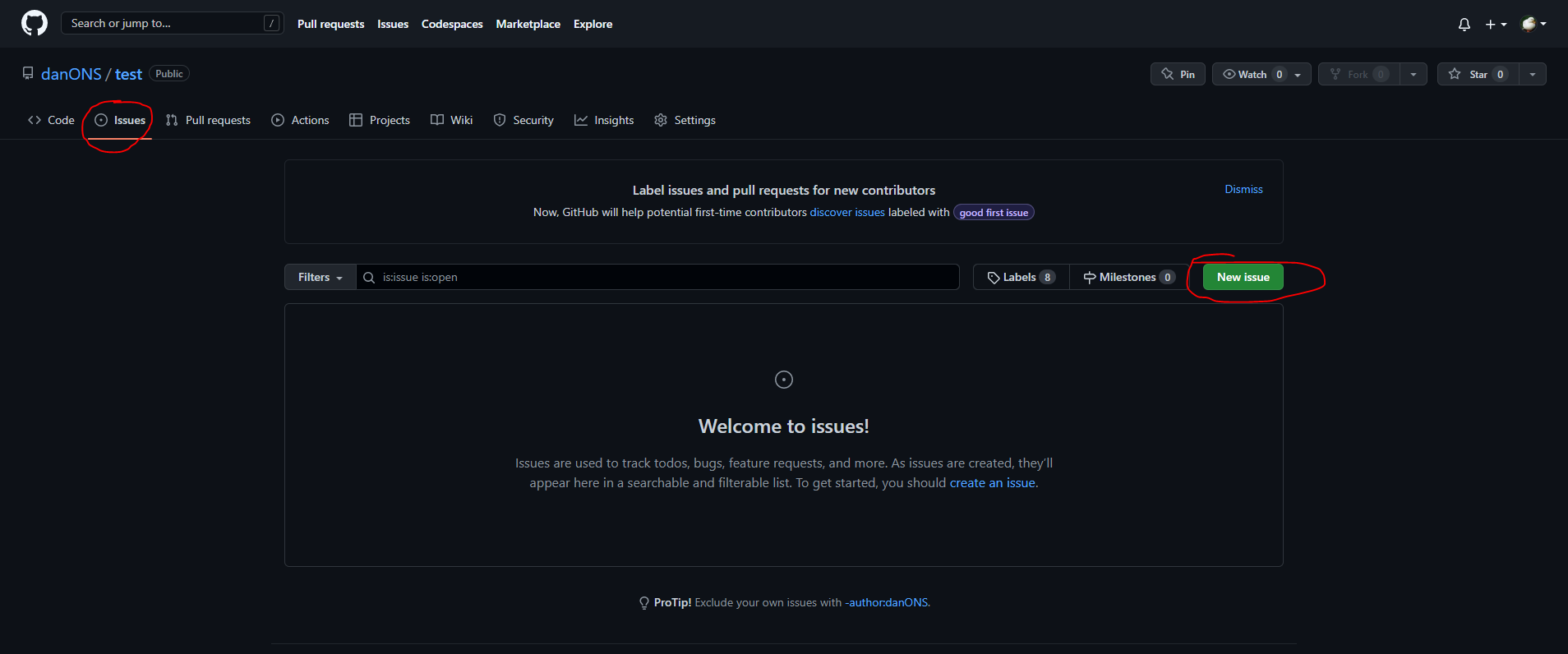The height and width of the screenshot is (654, 1568).
Task: Open the danONS owner profile link
Action: (71, 74)
